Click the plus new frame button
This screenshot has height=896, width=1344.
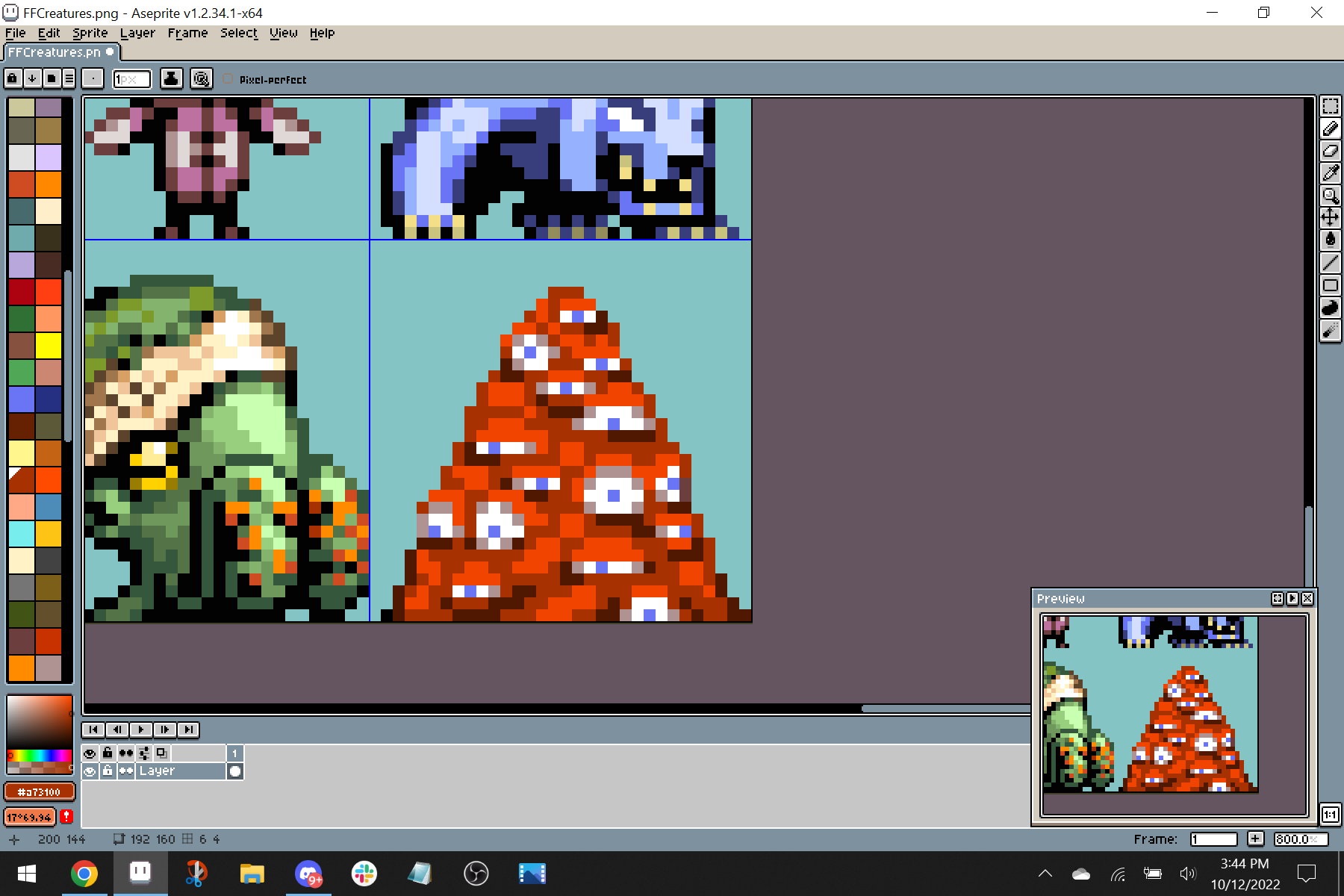1255,839
